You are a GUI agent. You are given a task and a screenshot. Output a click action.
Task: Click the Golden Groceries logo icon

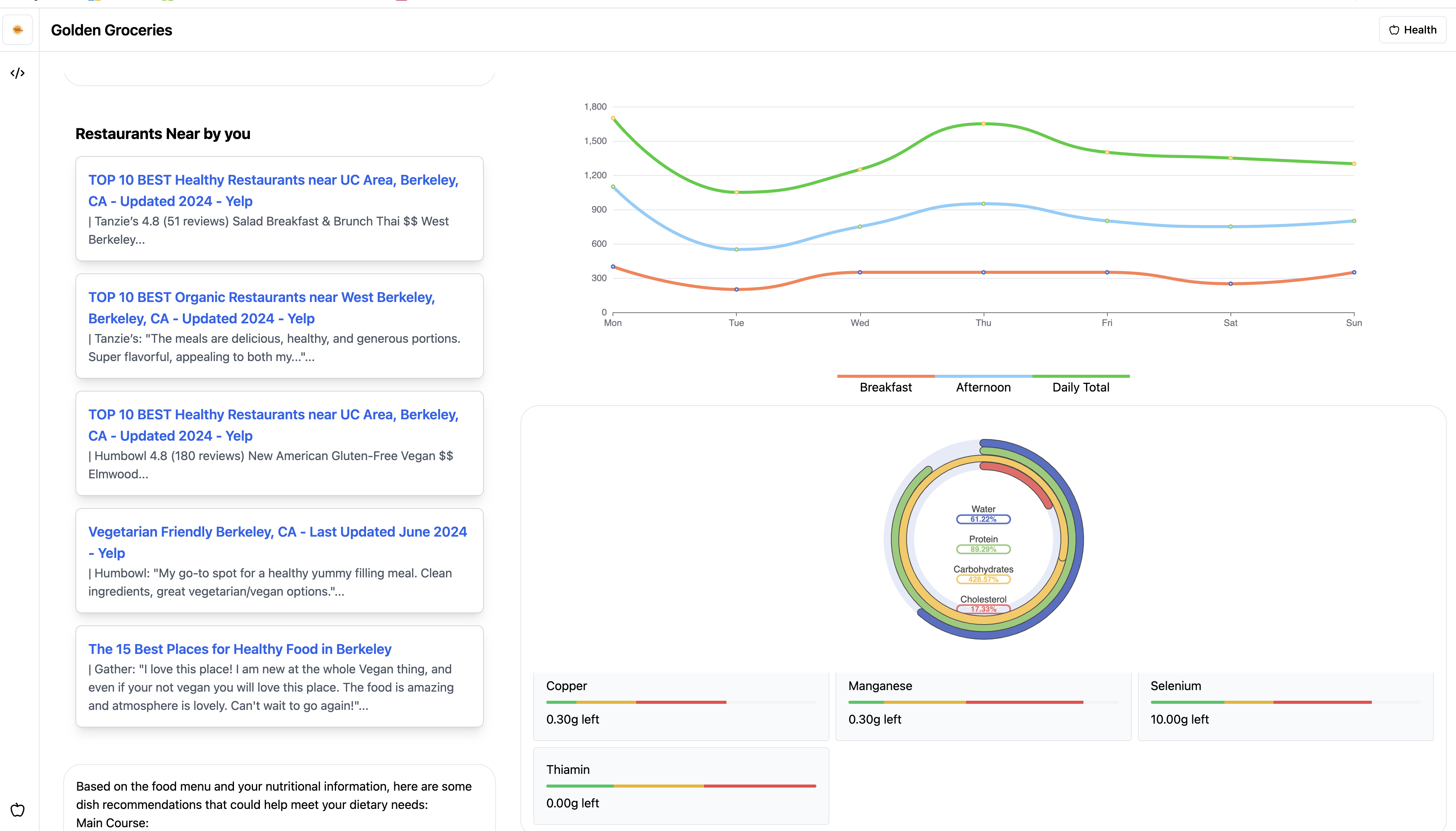[x=18, y=30]
